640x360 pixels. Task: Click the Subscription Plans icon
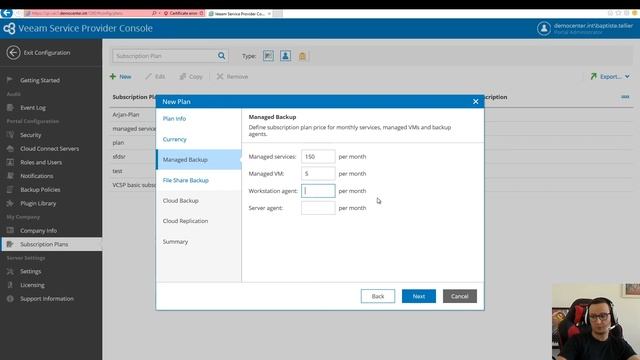(x=10, y=244)
